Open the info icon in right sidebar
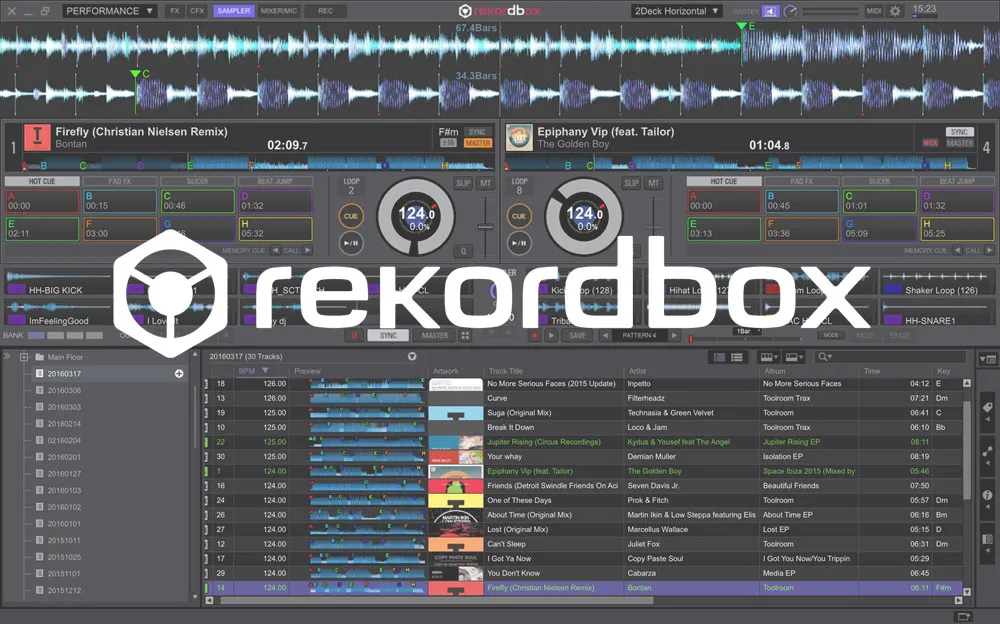 987,495
